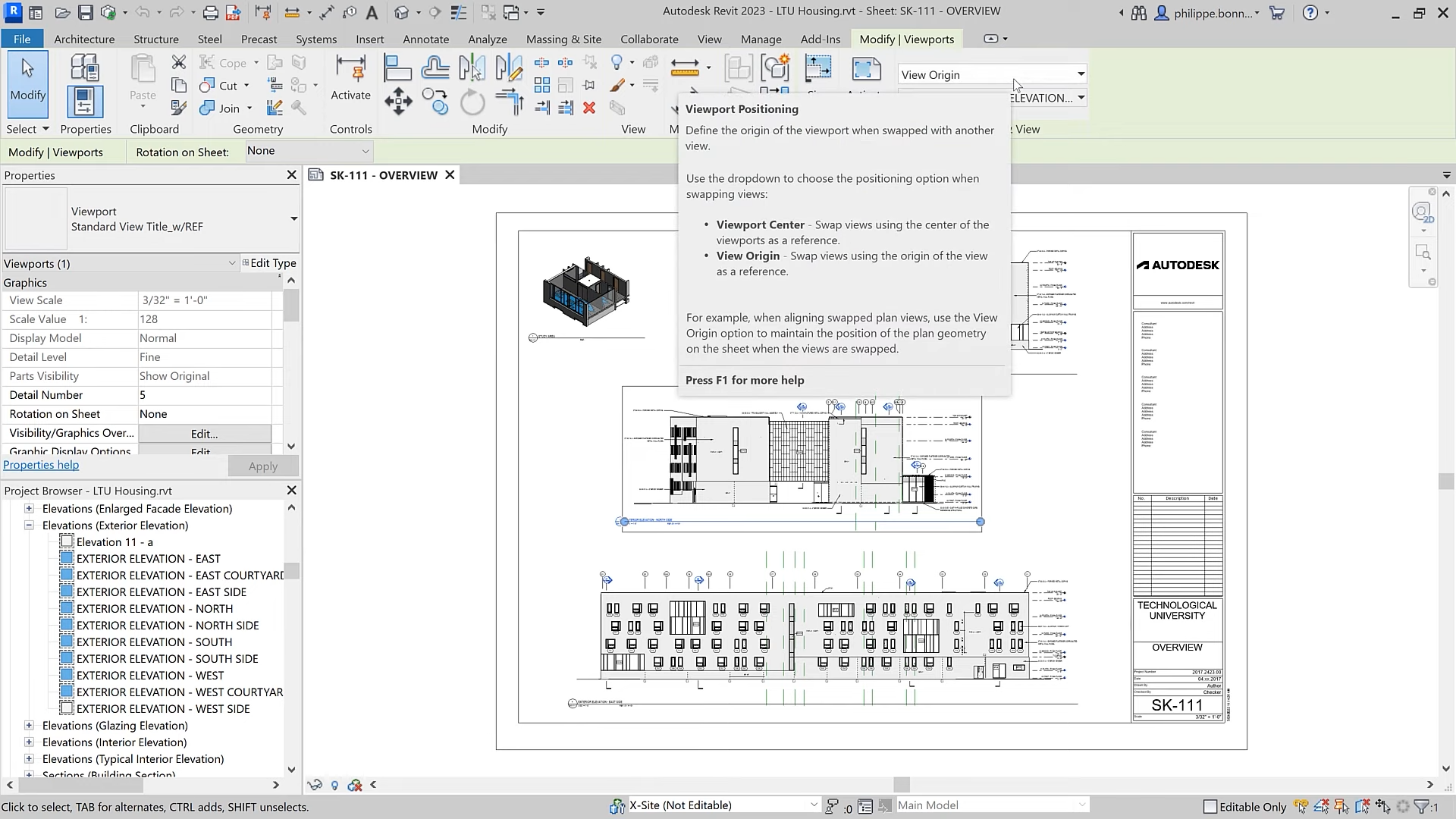Toggle the Editable Only checkbox
The width and height of the screenshot is (1456, 819).
coord(1210,807)
